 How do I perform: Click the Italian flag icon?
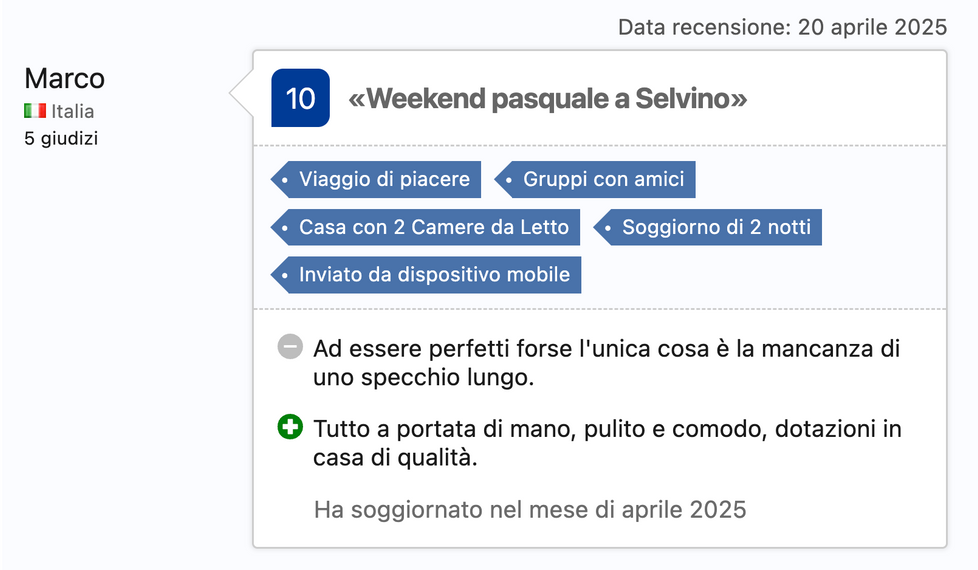35,111
